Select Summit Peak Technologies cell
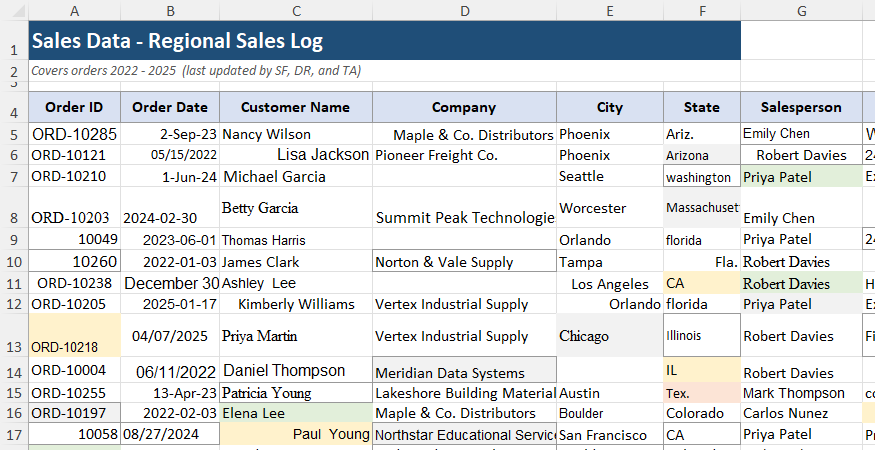The width and height of the screenshot is (875, 450). point(464,207)
